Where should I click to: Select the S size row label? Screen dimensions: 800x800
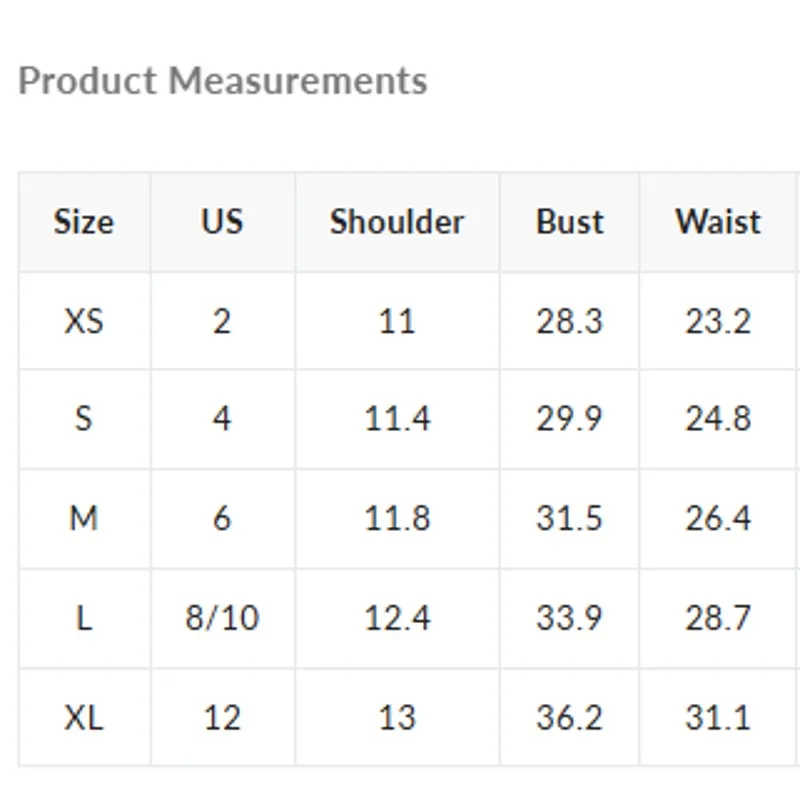tap(84, 418)
